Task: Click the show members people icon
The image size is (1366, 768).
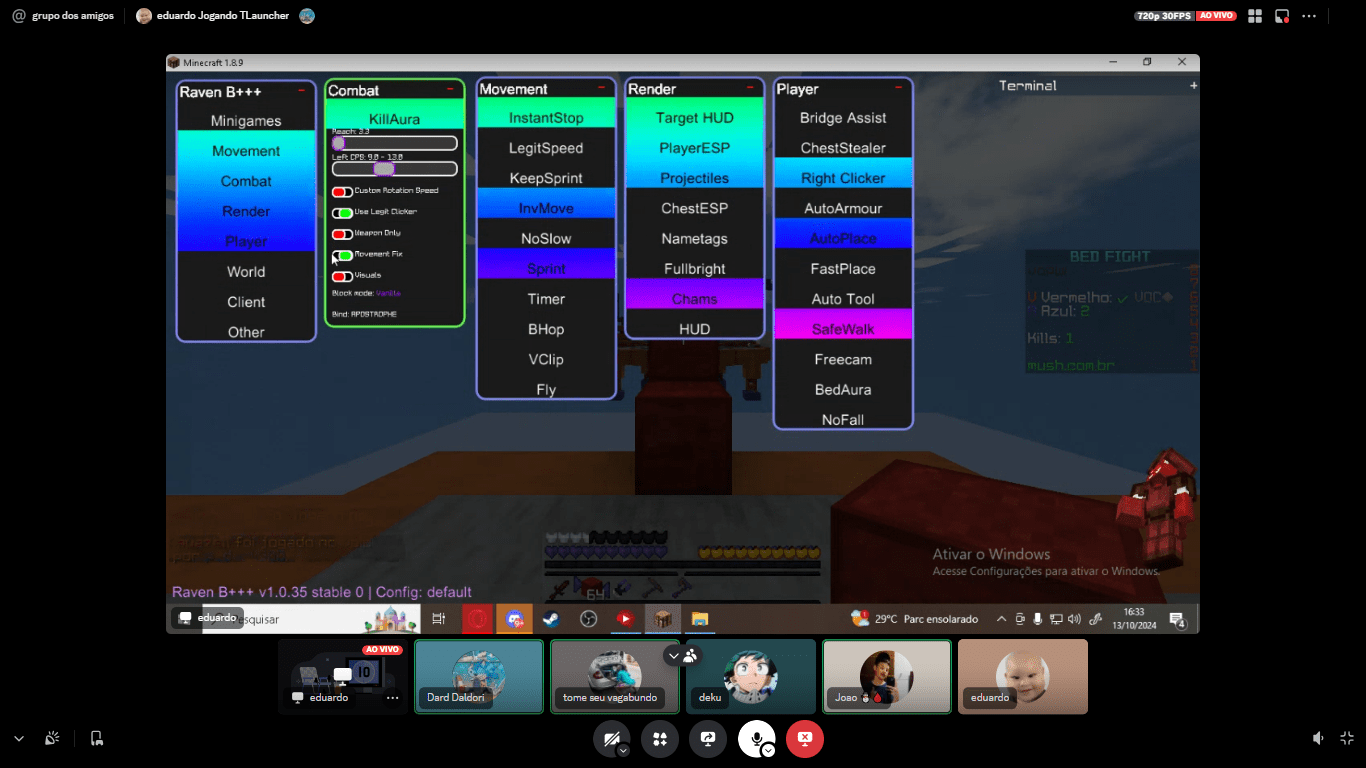Action: click(690, 655)
